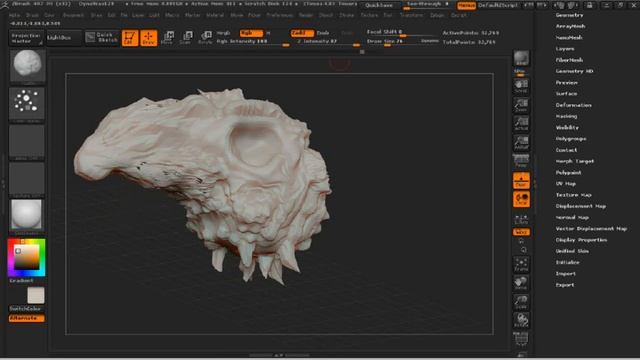Launch Projection Master
The height and width of the screenshot is (360, 640).
pyautogui.click(x=26, y=38)
